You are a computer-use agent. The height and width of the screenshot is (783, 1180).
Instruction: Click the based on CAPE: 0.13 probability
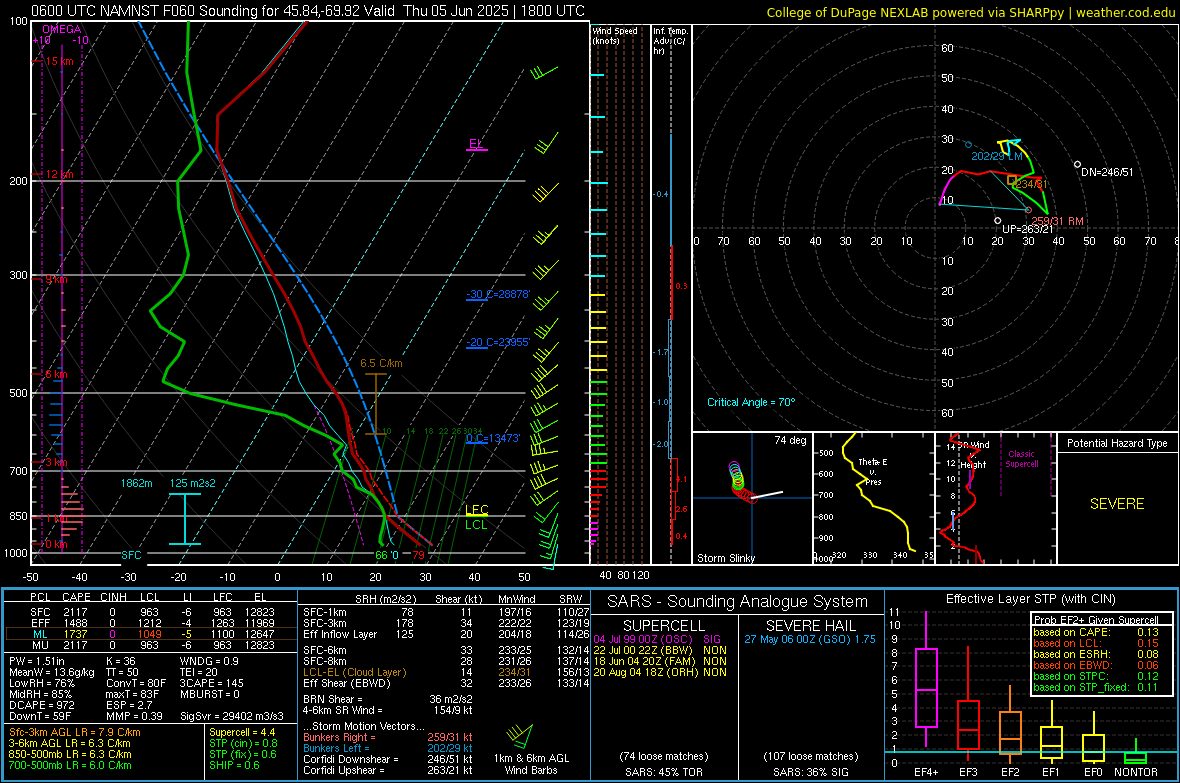pyautogui.click(x=1096, y=632)
